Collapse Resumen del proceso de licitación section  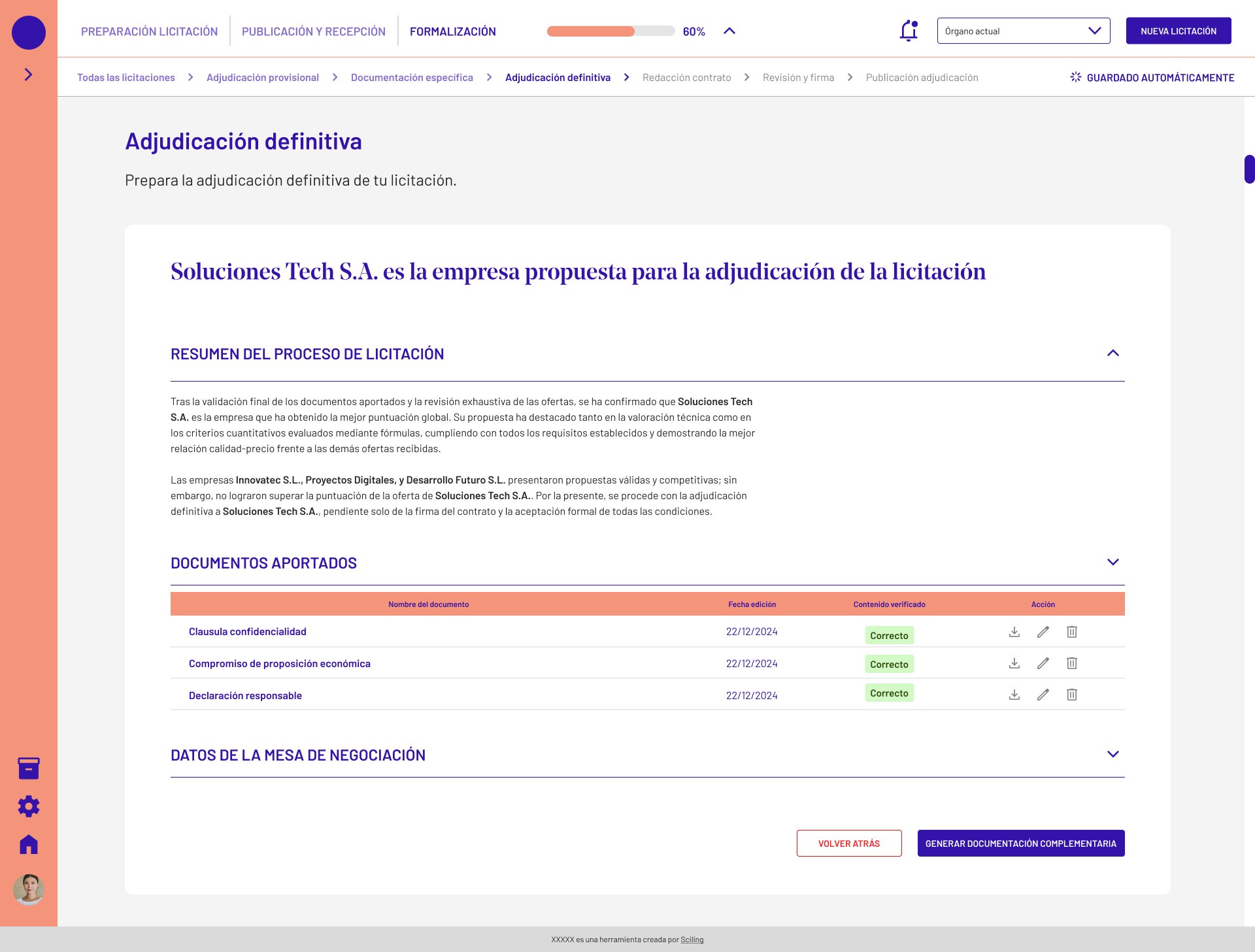[1113, 353]
